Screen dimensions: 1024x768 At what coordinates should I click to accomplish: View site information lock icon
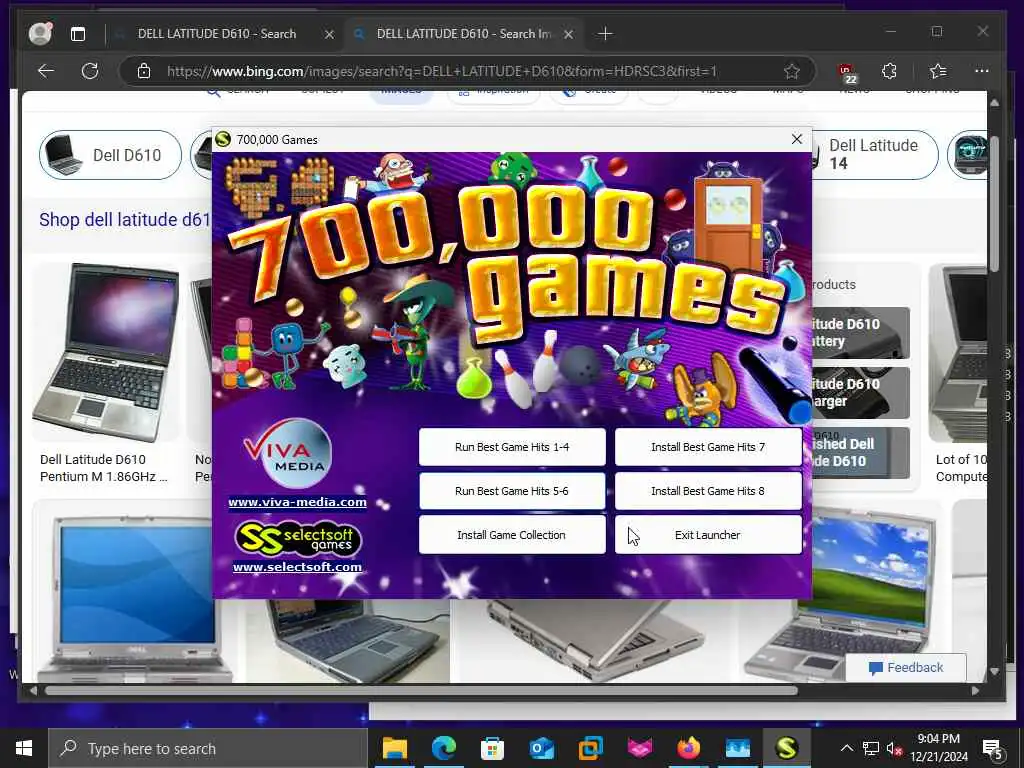pos(144,71)
